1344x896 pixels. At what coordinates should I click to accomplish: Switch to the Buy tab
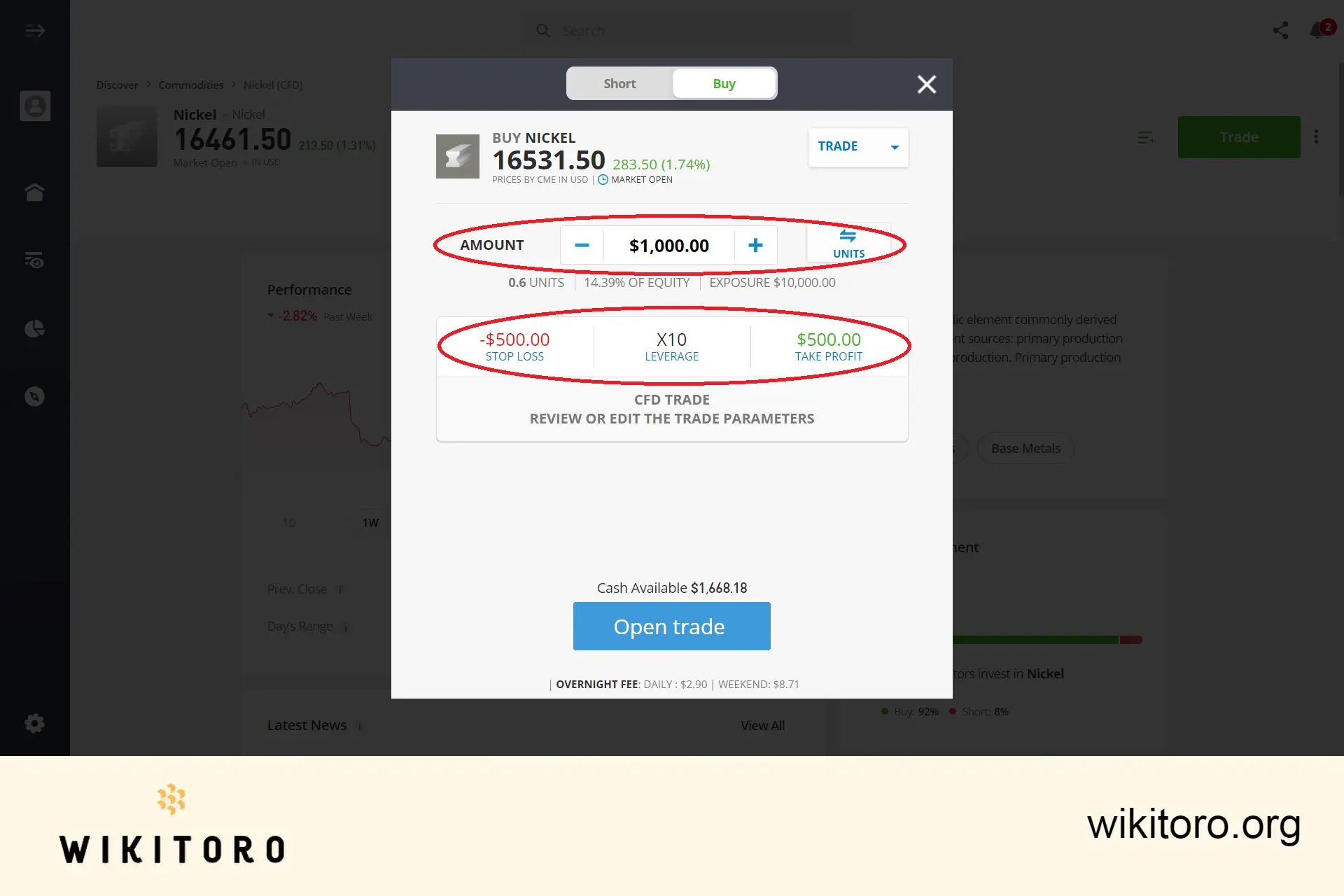724,84
